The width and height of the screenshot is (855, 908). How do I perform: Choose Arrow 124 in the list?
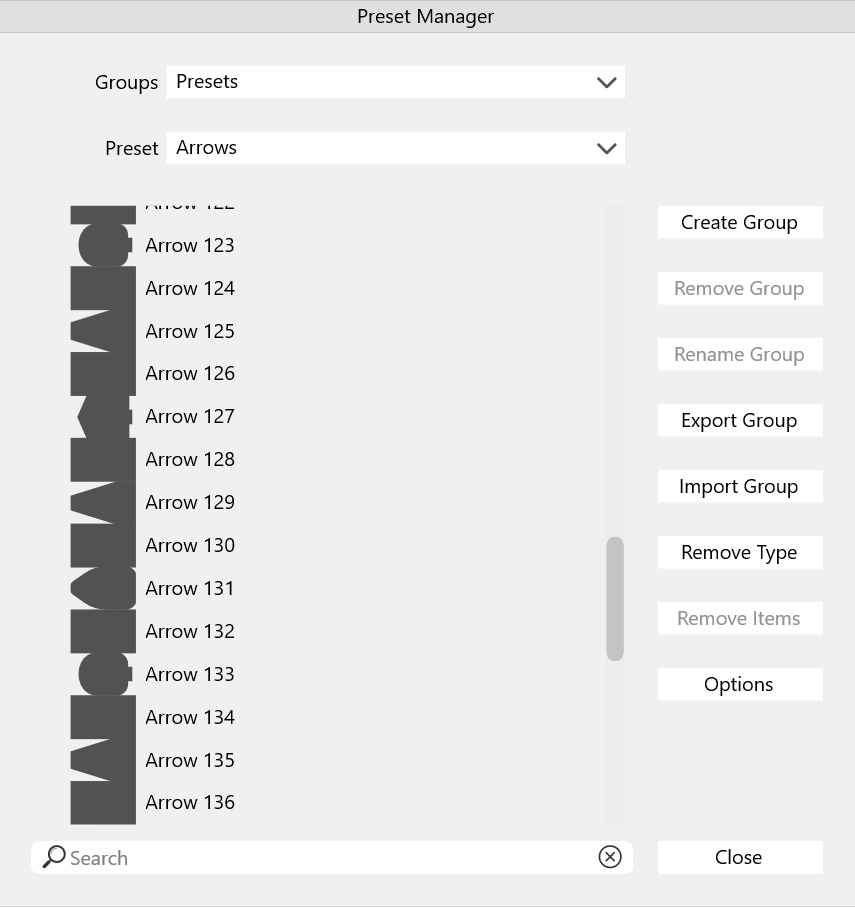click(190, 288)
